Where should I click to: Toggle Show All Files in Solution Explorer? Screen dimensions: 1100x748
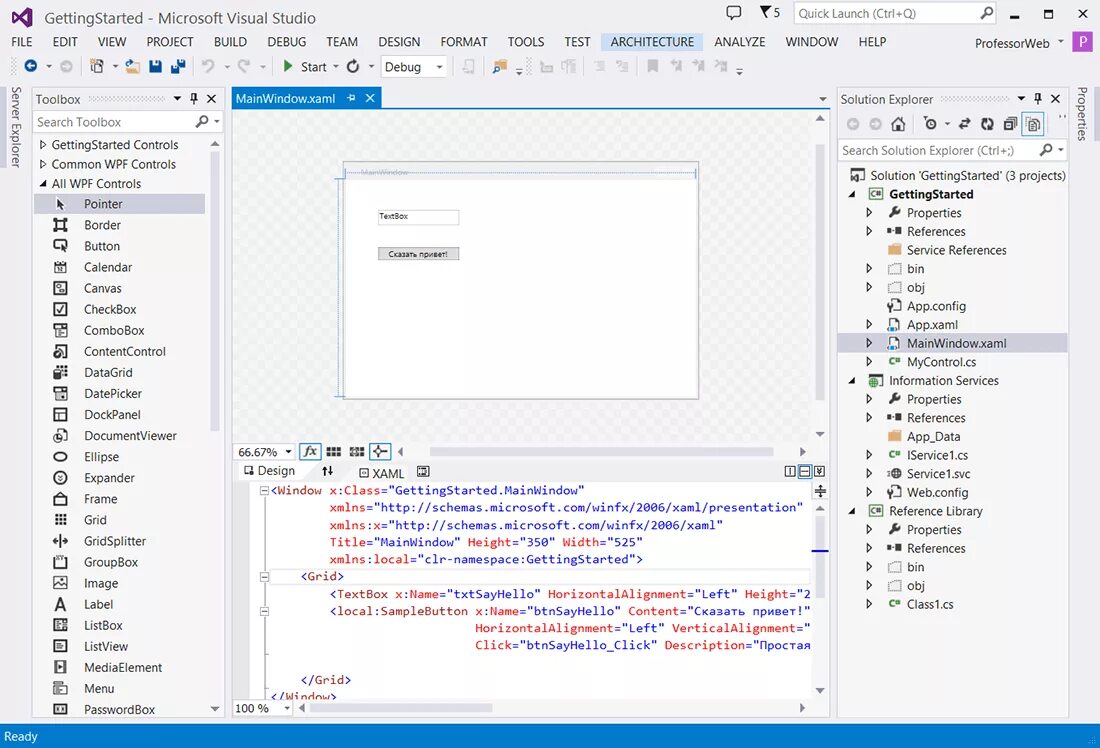1033,124
